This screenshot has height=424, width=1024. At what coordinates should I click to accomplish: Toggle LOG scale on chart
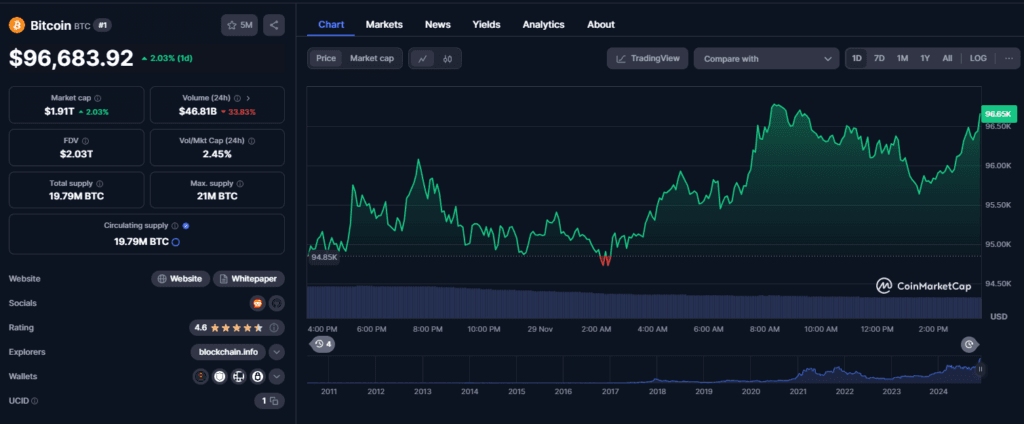pyautogui.click(x=978, y=58)
